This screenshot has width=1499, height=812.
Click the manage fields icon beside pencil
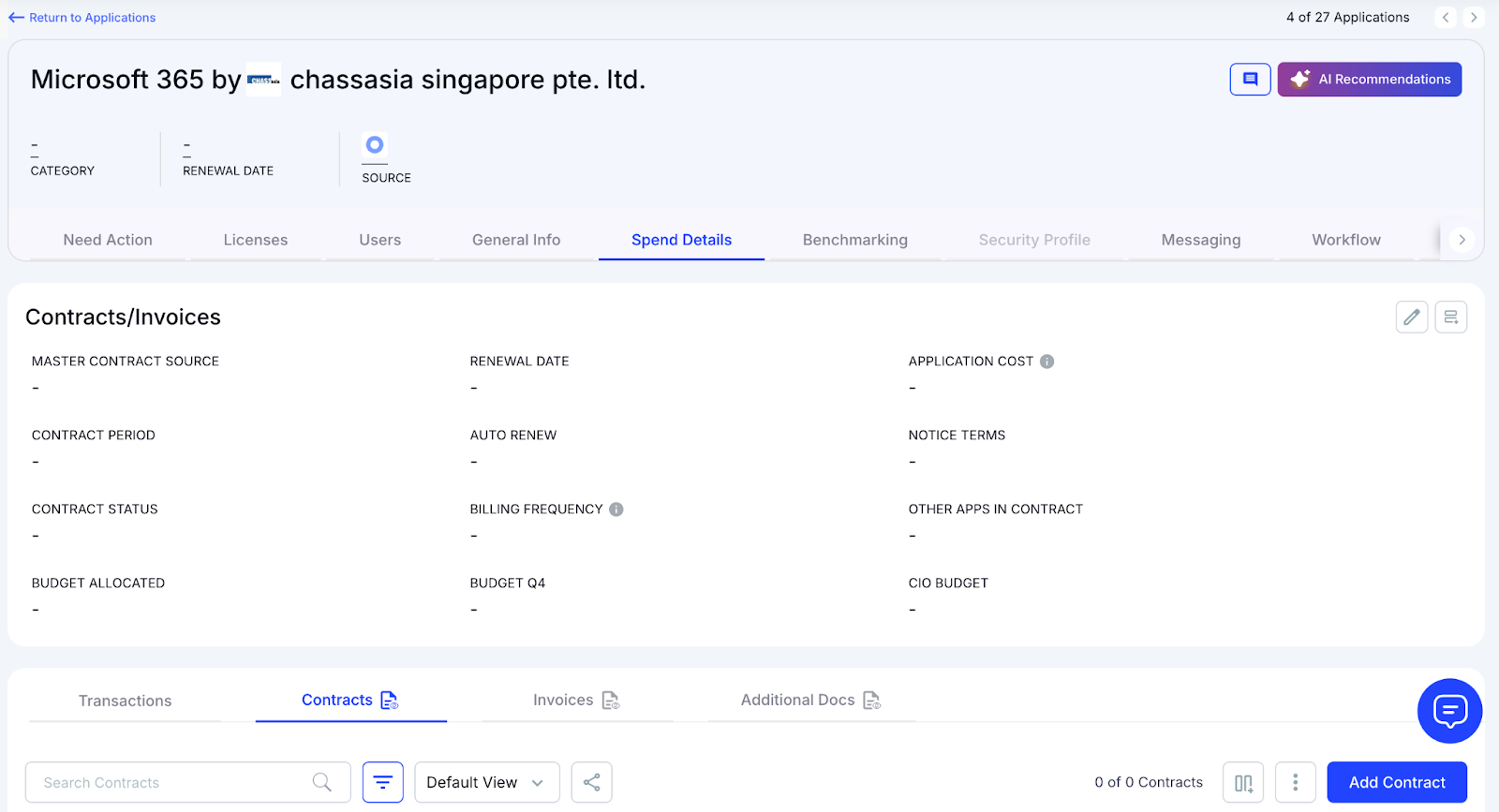(1450, 317)
